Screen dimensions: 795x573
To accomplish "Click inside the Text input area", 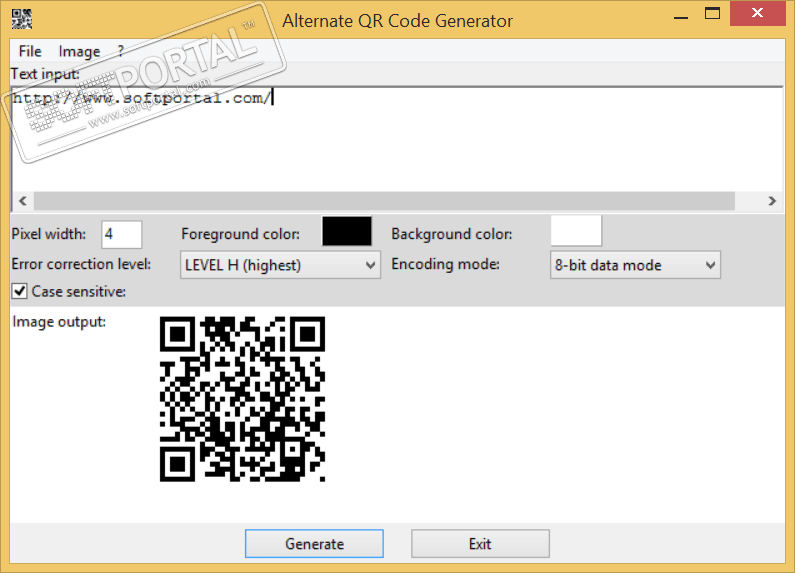I will [x=397, y=139].
